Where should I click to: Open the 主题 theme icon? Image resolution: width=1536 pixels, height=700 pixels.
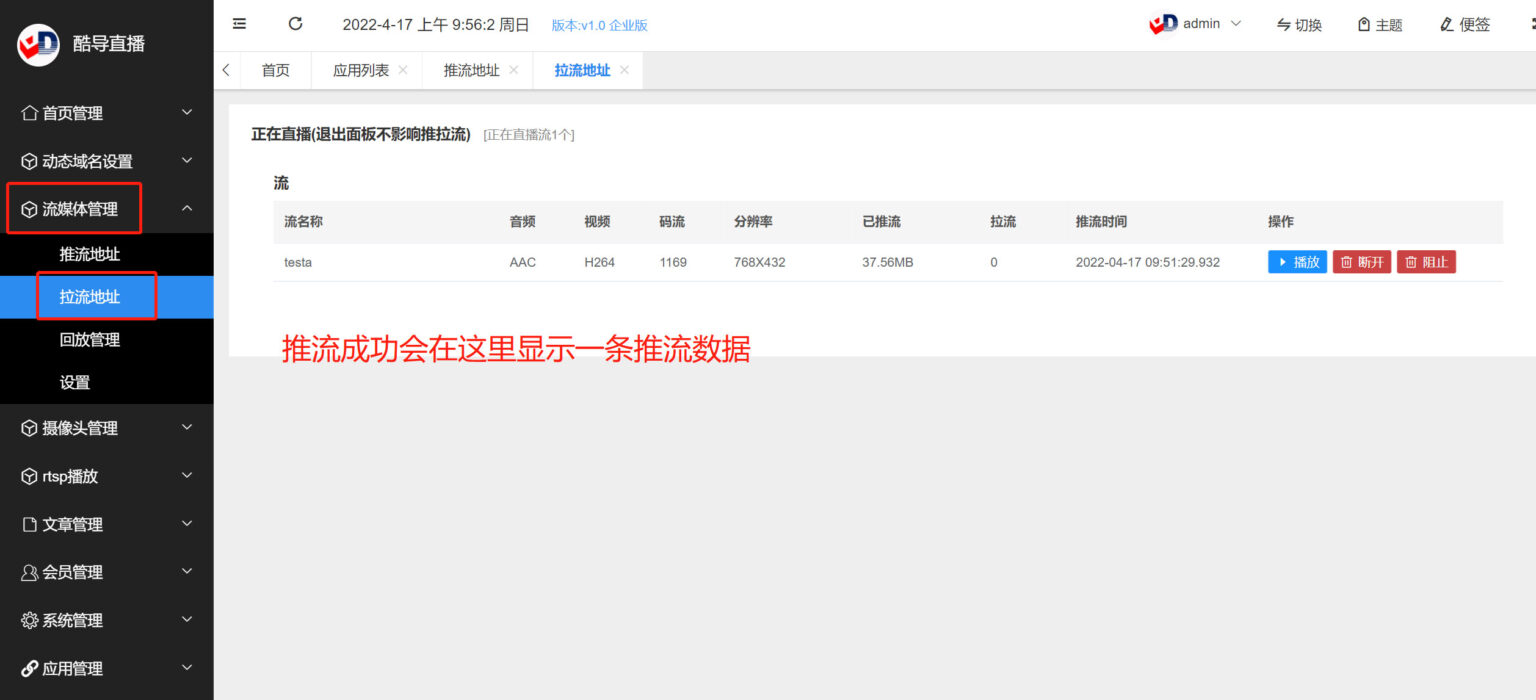[x=1364, y=25]
